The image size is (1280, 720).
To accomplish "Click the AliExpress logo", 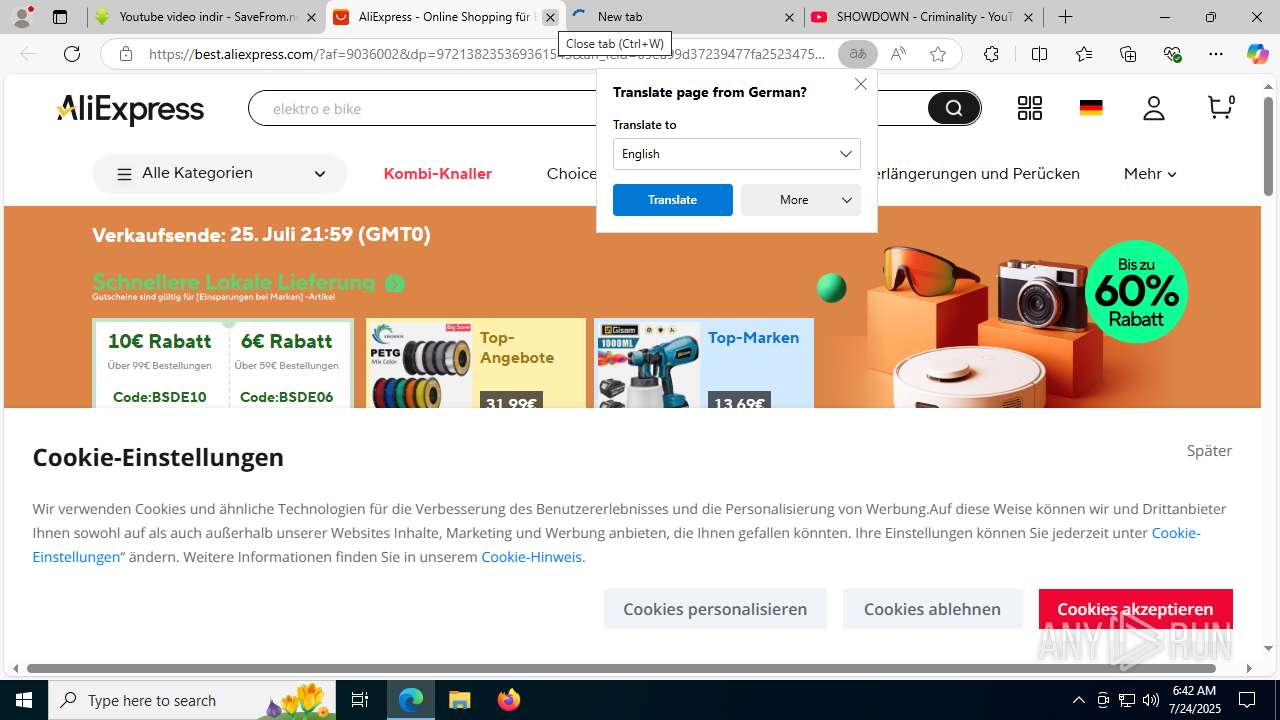I will [x=130, y=109].
